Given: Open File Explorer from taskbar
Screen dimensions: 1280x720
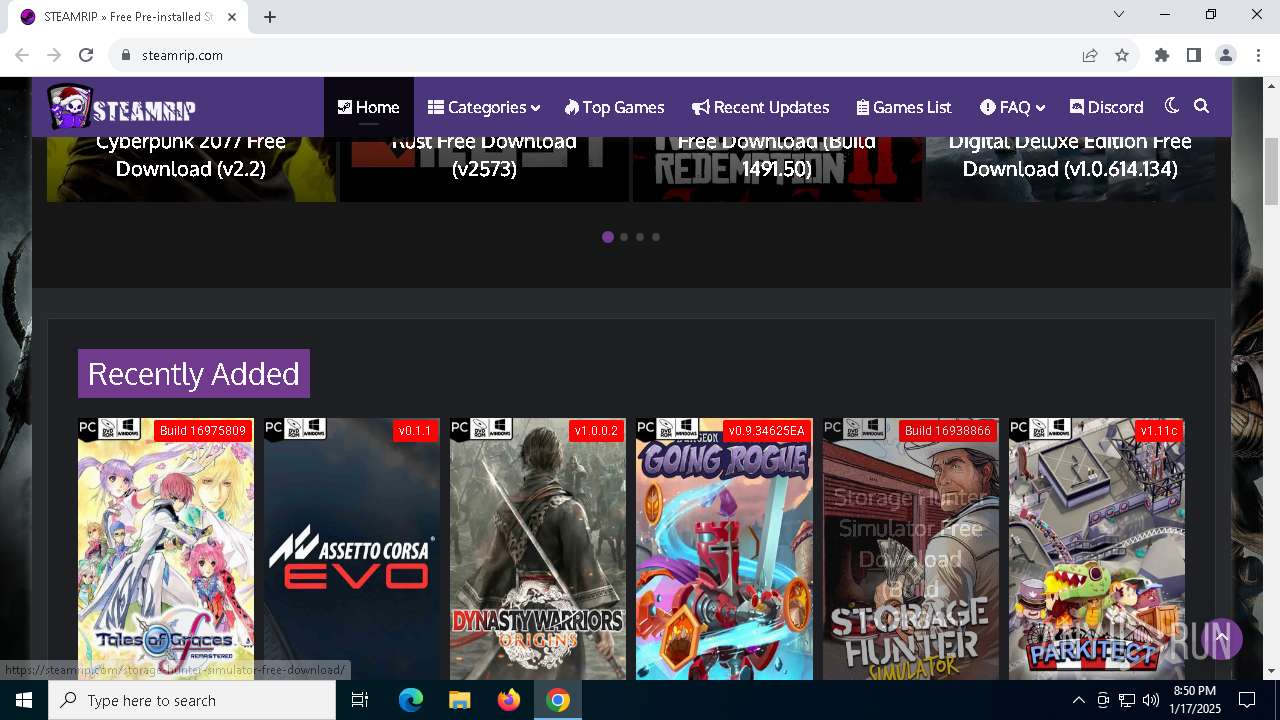Looking at the screenshot, I should pyautogui.click(x=459, y=700).
